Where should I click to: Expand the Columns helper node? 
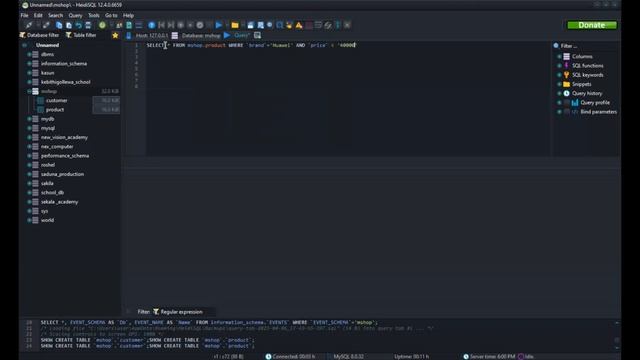coord(559,57)
